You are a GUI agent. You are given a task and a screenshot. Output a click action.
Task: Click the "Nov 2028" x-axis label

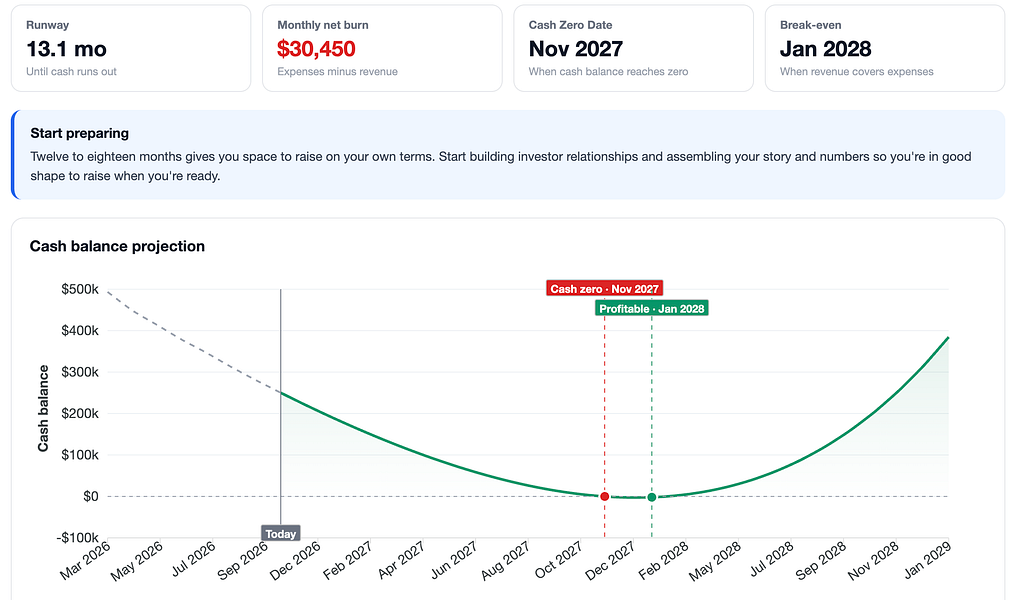coord(874,560)
